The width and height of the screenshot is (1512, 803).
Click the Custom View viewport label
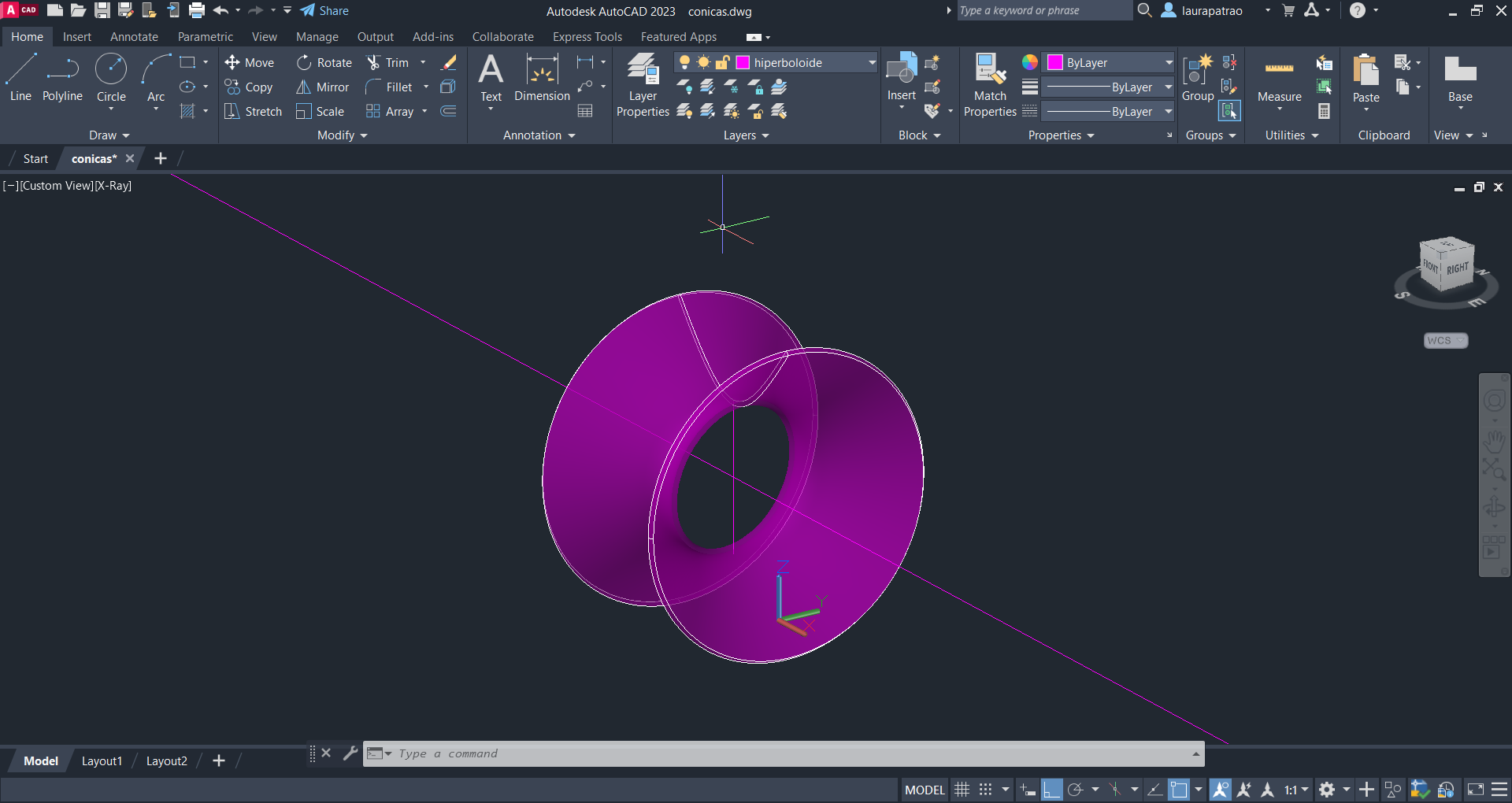coord(57,186)
